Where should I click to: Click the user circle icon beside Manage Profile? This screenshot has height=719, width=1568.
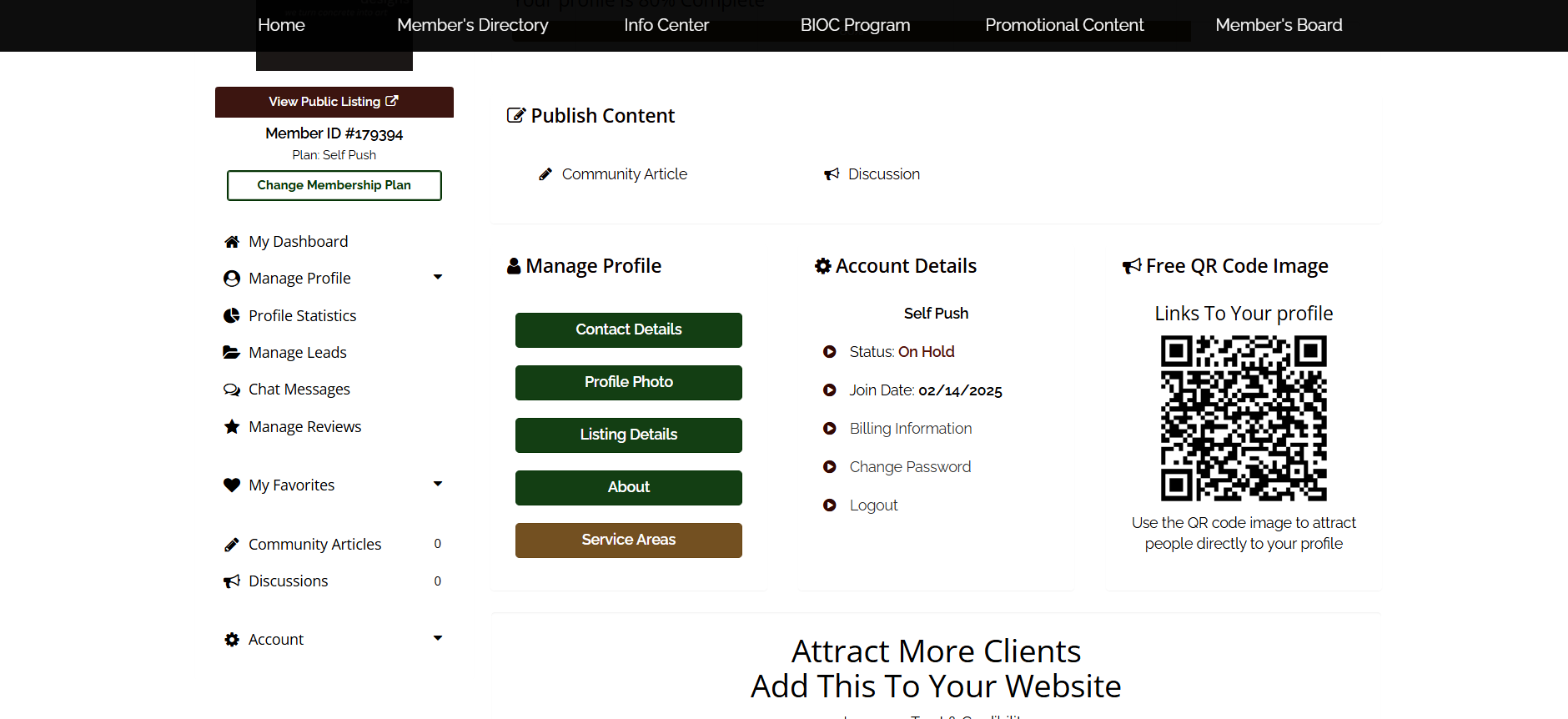coord(232,279)
